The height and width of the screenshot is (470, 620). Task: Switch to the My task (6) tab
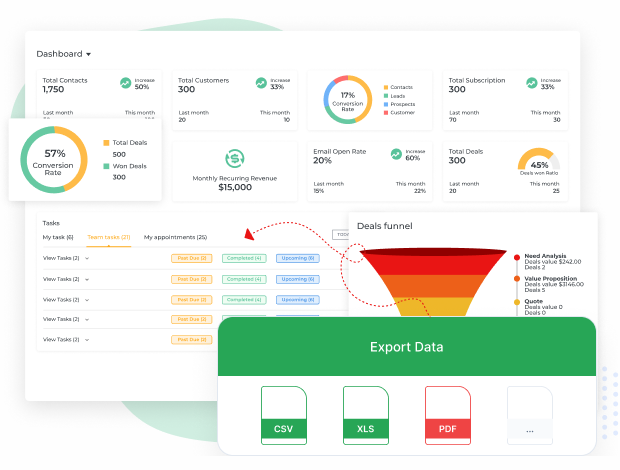pos(58,237)
